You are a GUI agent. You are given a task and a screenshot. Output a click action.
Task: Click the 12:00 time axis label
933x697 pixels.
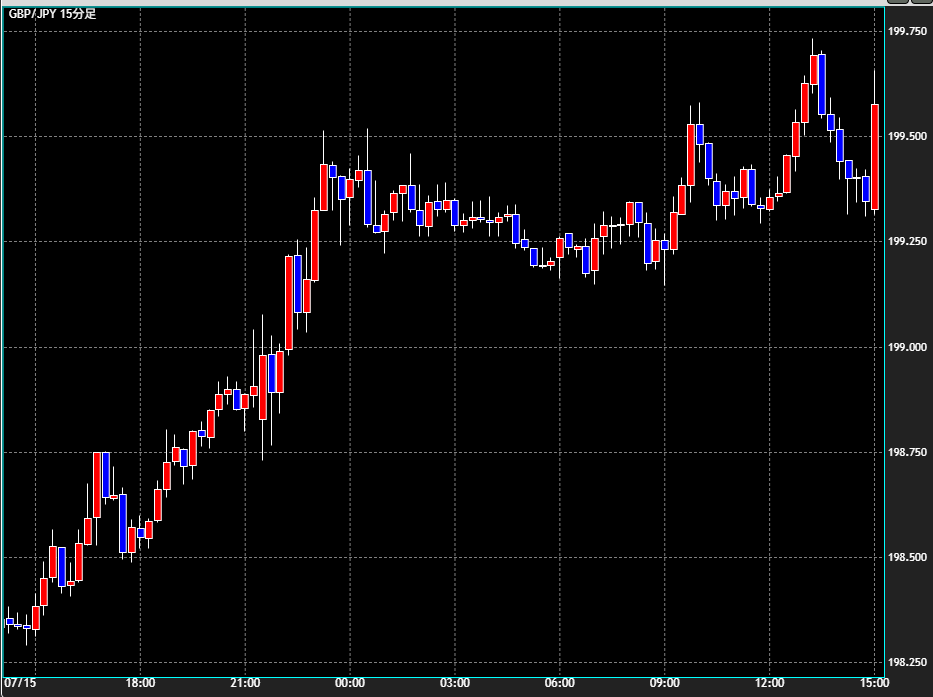coord(769,683)
